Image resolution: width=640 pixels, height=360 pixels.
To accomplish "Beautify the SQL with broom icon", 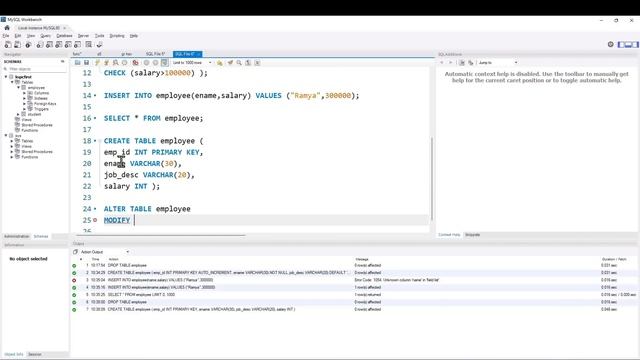I will pos(230,63).
